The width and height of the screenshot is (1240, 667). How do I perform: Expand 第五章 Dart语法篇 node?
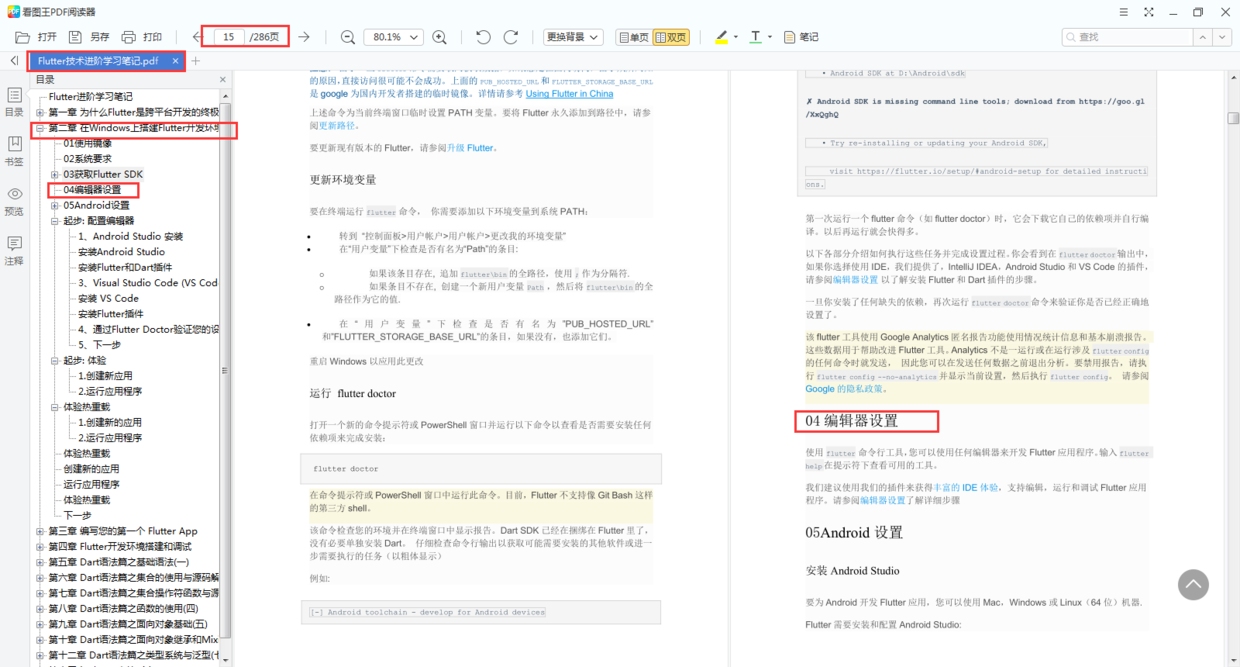40,563
